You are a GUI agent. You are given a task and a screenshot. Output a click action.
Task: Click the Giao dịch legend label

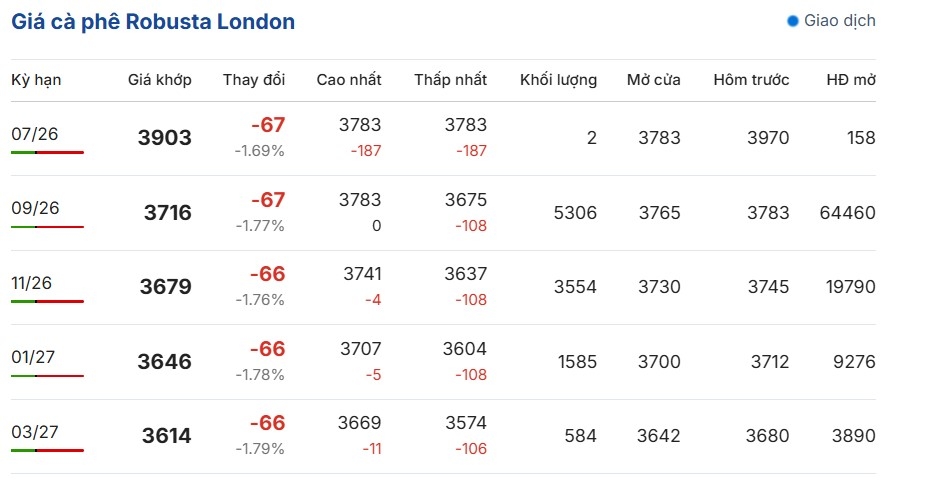[x=840, y=21]
